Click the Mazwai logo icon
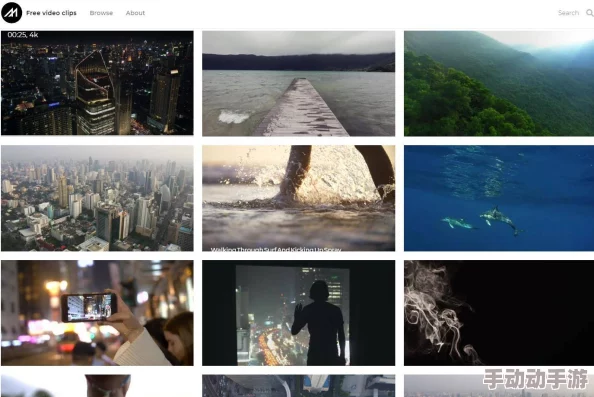The image size is (594, 397). (11, 13)
